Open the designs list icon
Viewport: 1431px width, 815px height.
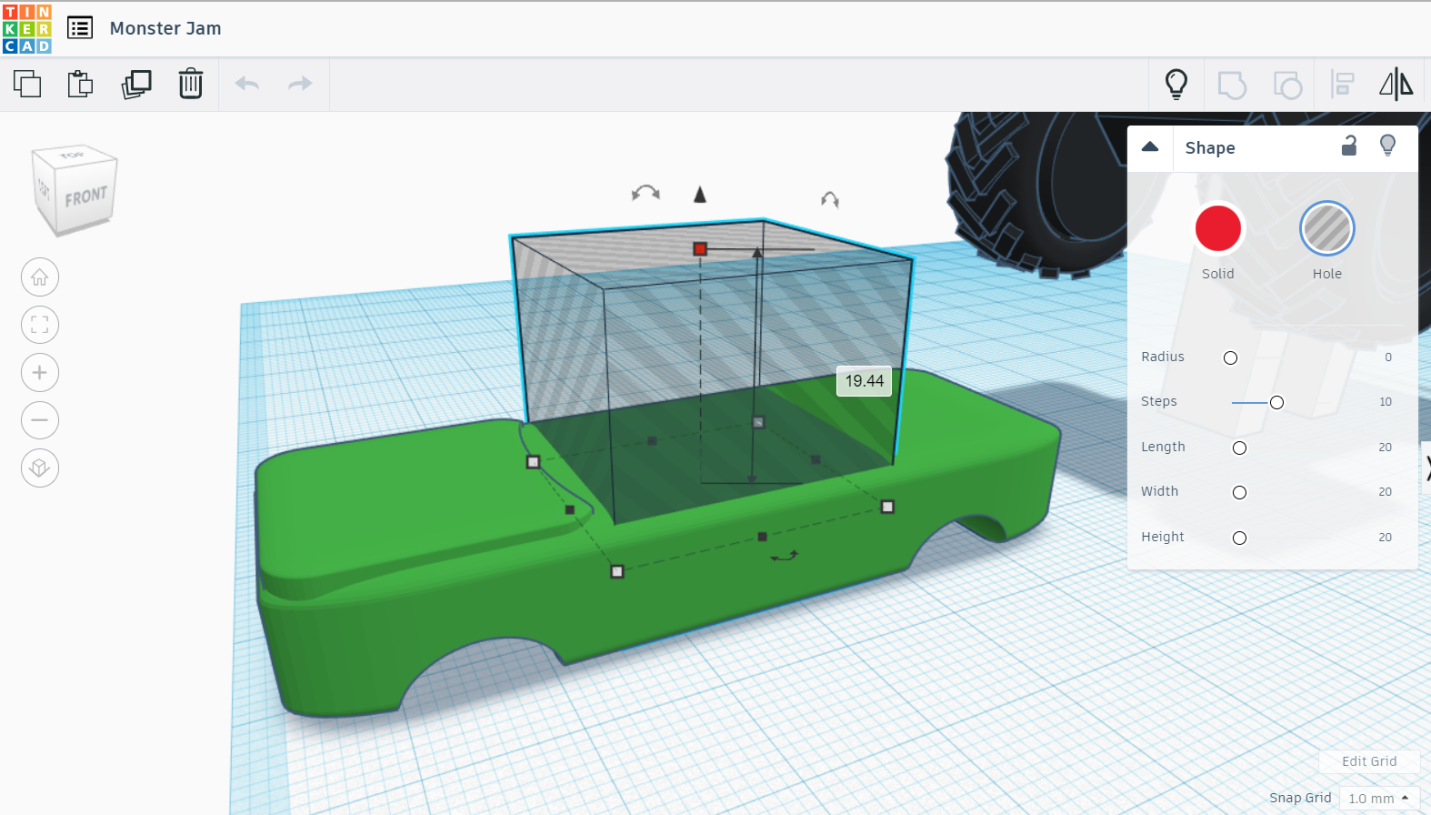point(80,28)
